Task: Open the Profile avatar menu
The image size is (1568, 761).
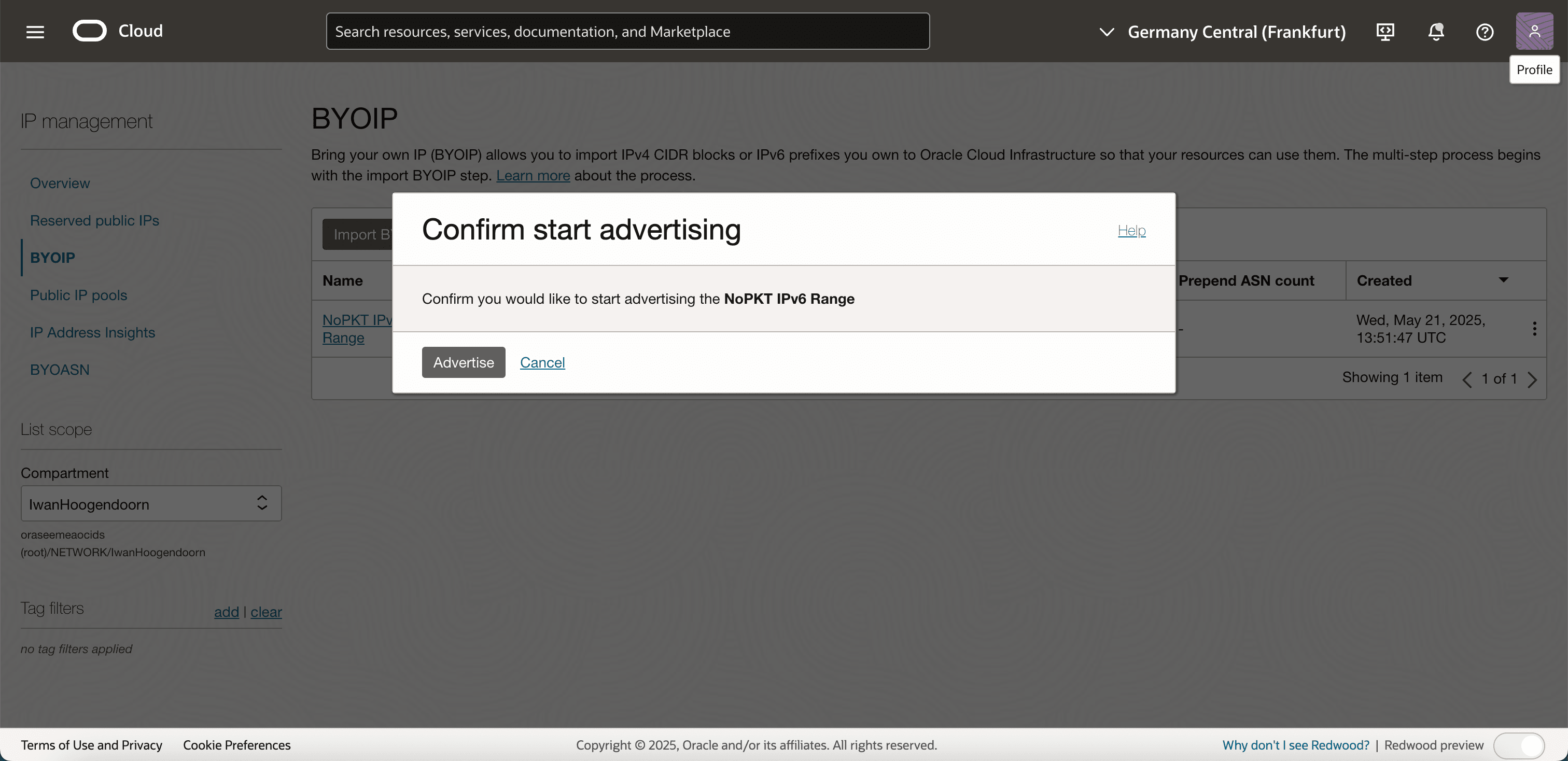Action: [x=1534, y=31]
